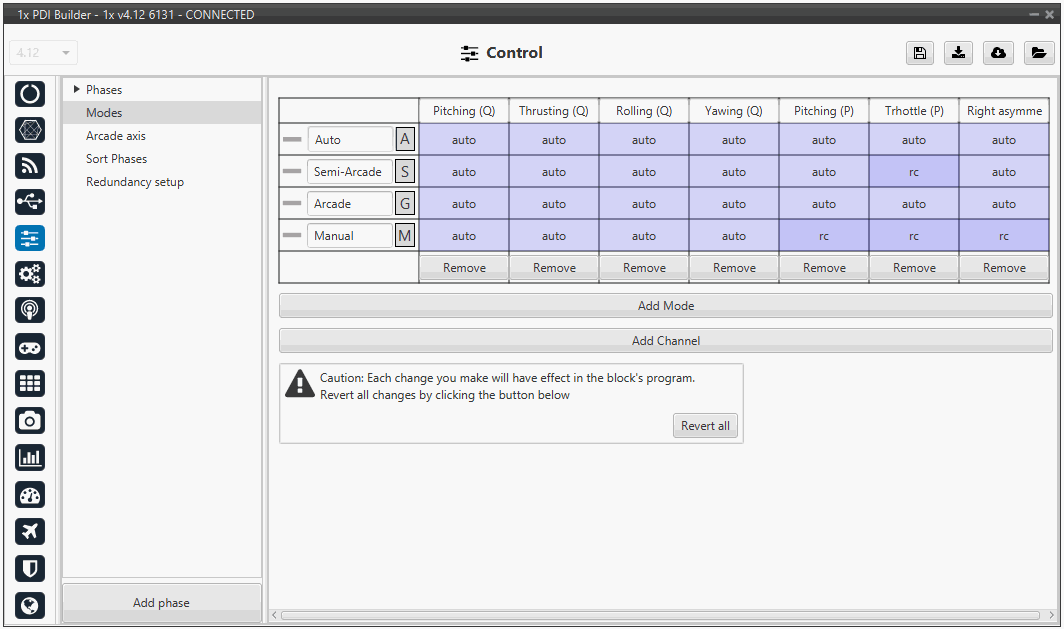Click the camera icon in the sidebar
The image size is (1064, 629).
[30, 421]
